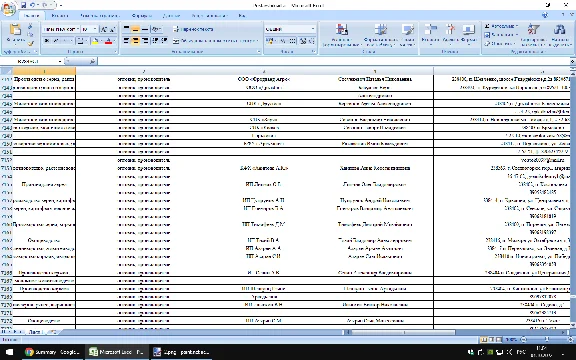The width and height of the screenshot is (576, 360).
Task: Switch to the Insert ribbon tab
Action: tap(60, 15)
